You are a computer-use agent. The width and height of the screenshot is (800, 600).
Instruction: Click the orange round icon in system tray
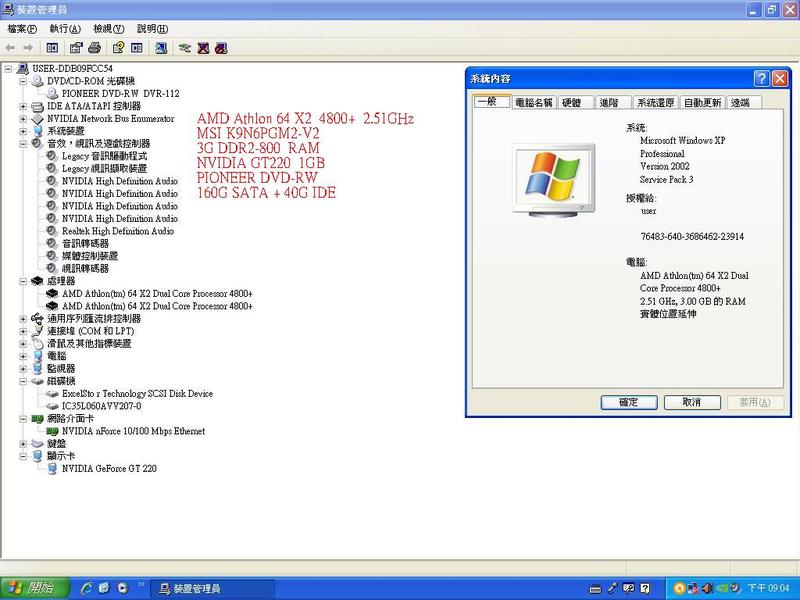679,588
